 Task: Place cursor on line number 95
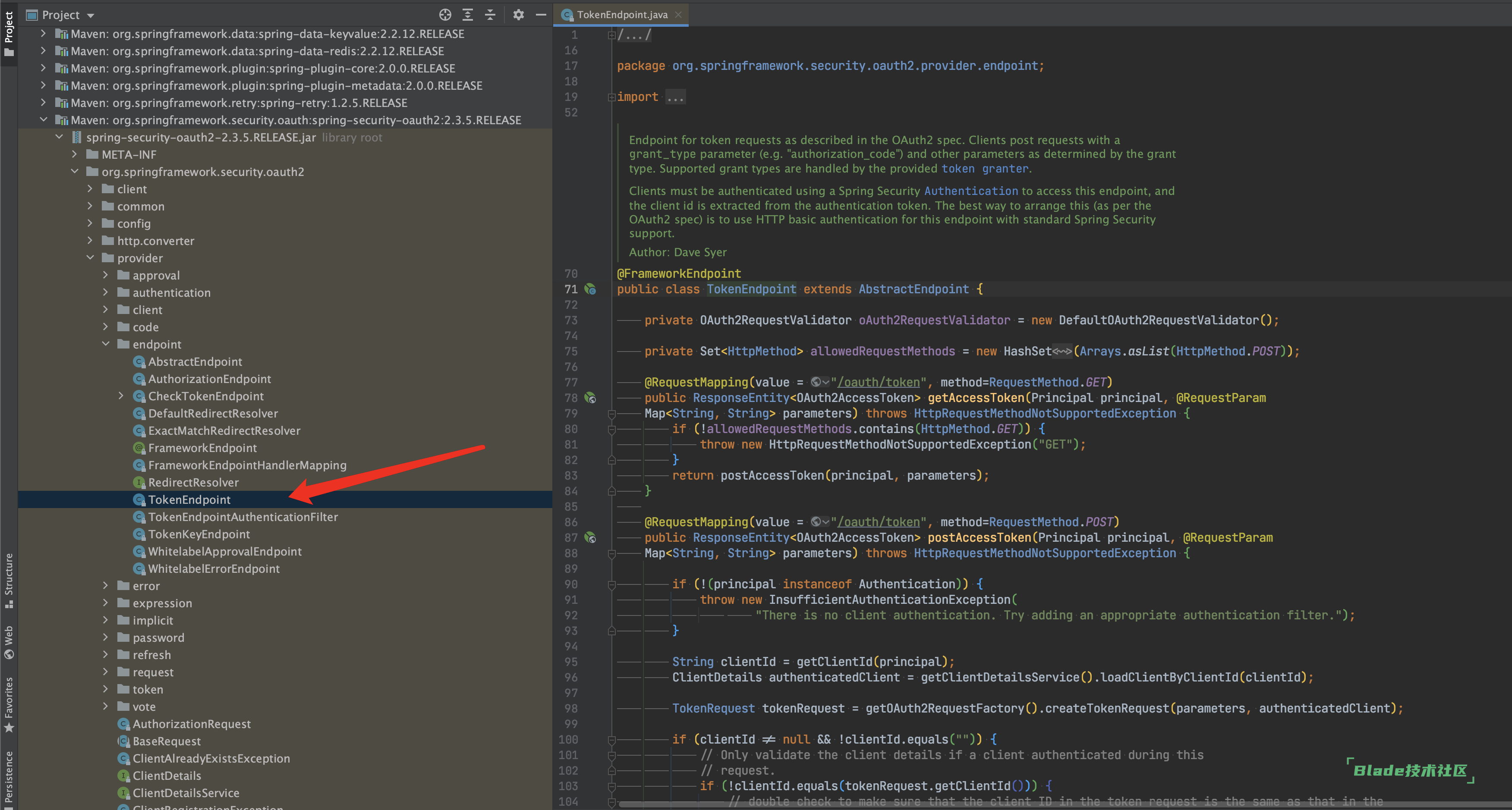click(x=570, y=662)
